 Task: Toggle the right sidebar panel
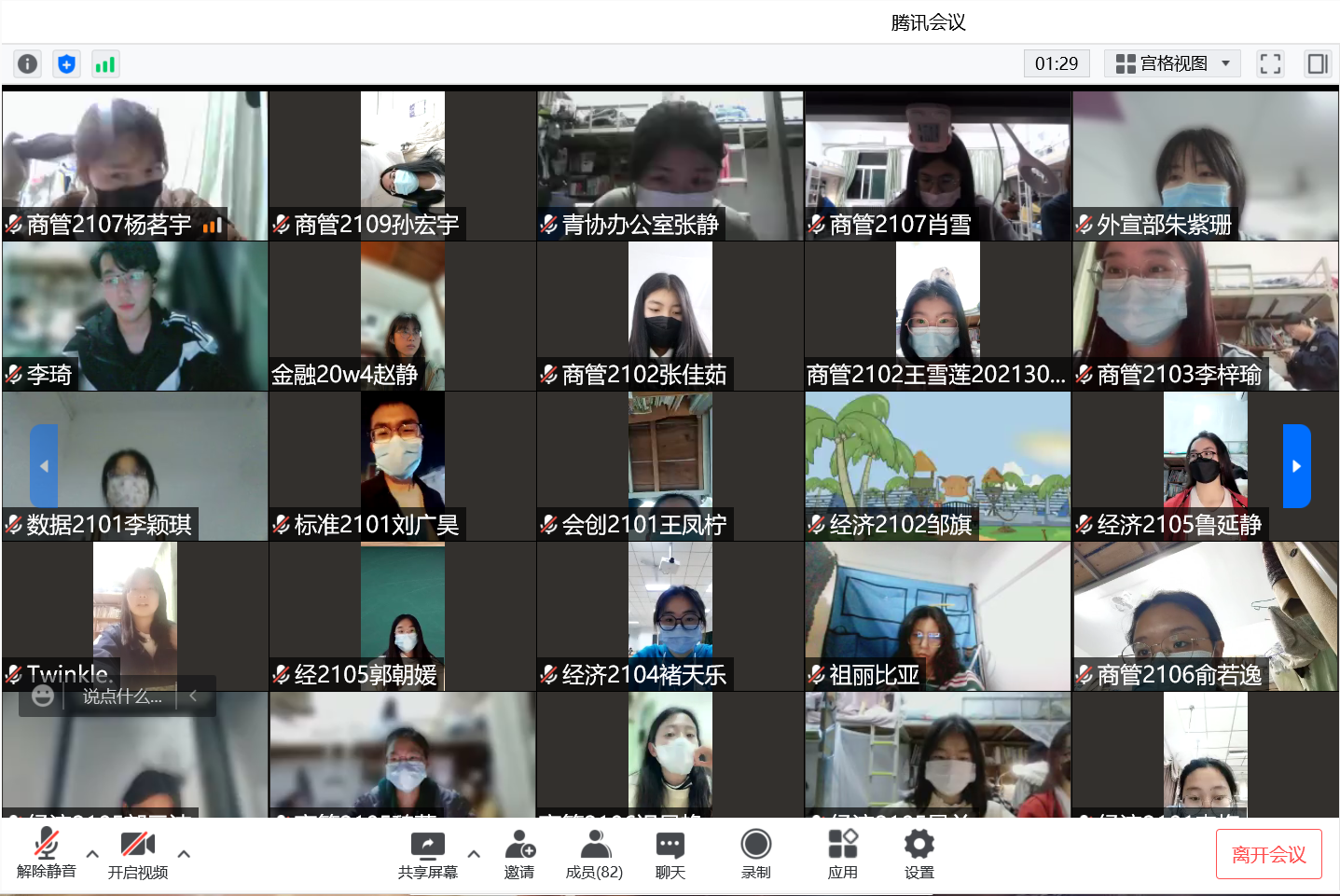click(x=1318, y=63)
